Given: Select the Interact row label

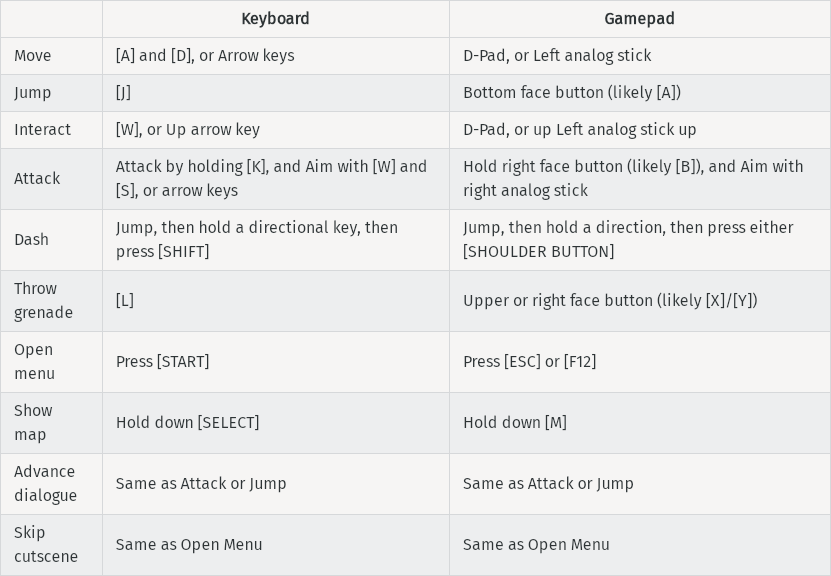Looking at the screenshot, I should [42, 130].
